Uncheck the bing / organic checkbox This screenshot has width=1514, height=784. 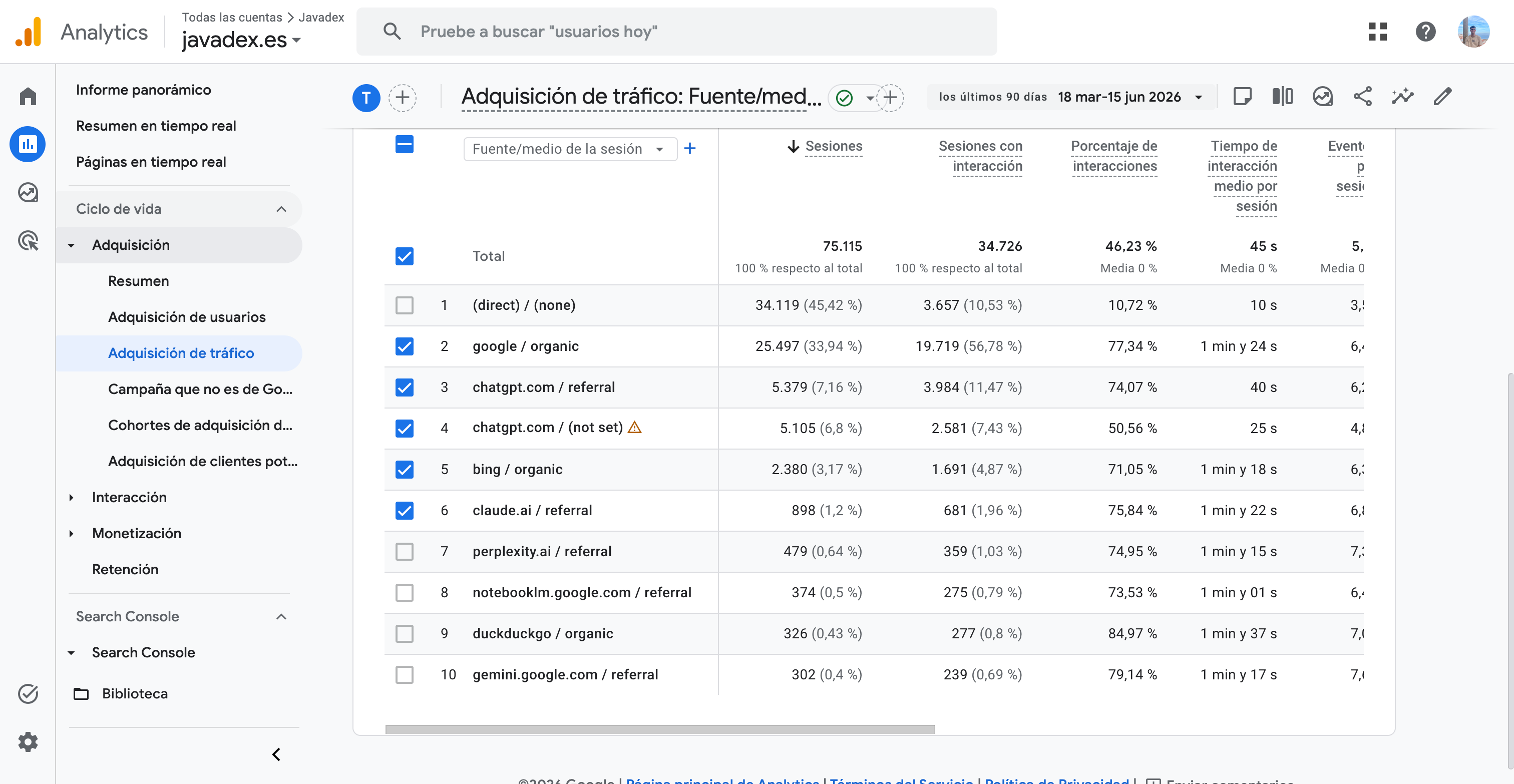(405, 470)
